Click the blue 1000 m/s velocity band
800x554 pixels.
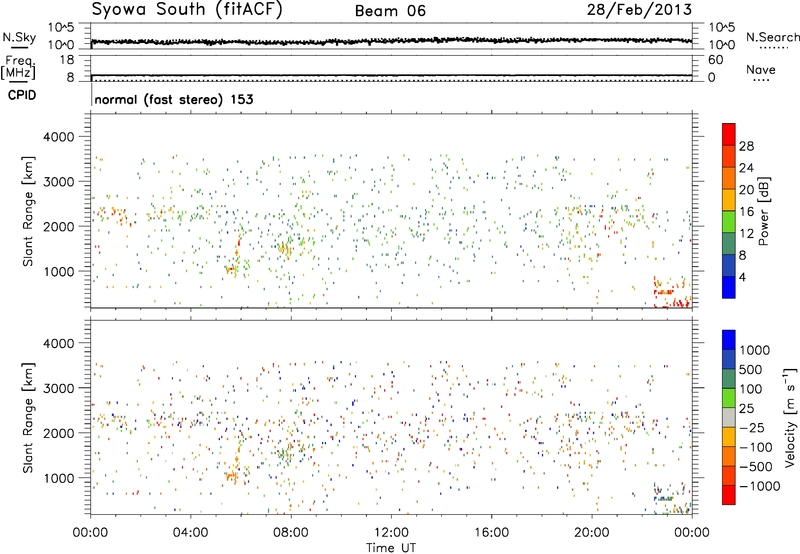[729, 340]
